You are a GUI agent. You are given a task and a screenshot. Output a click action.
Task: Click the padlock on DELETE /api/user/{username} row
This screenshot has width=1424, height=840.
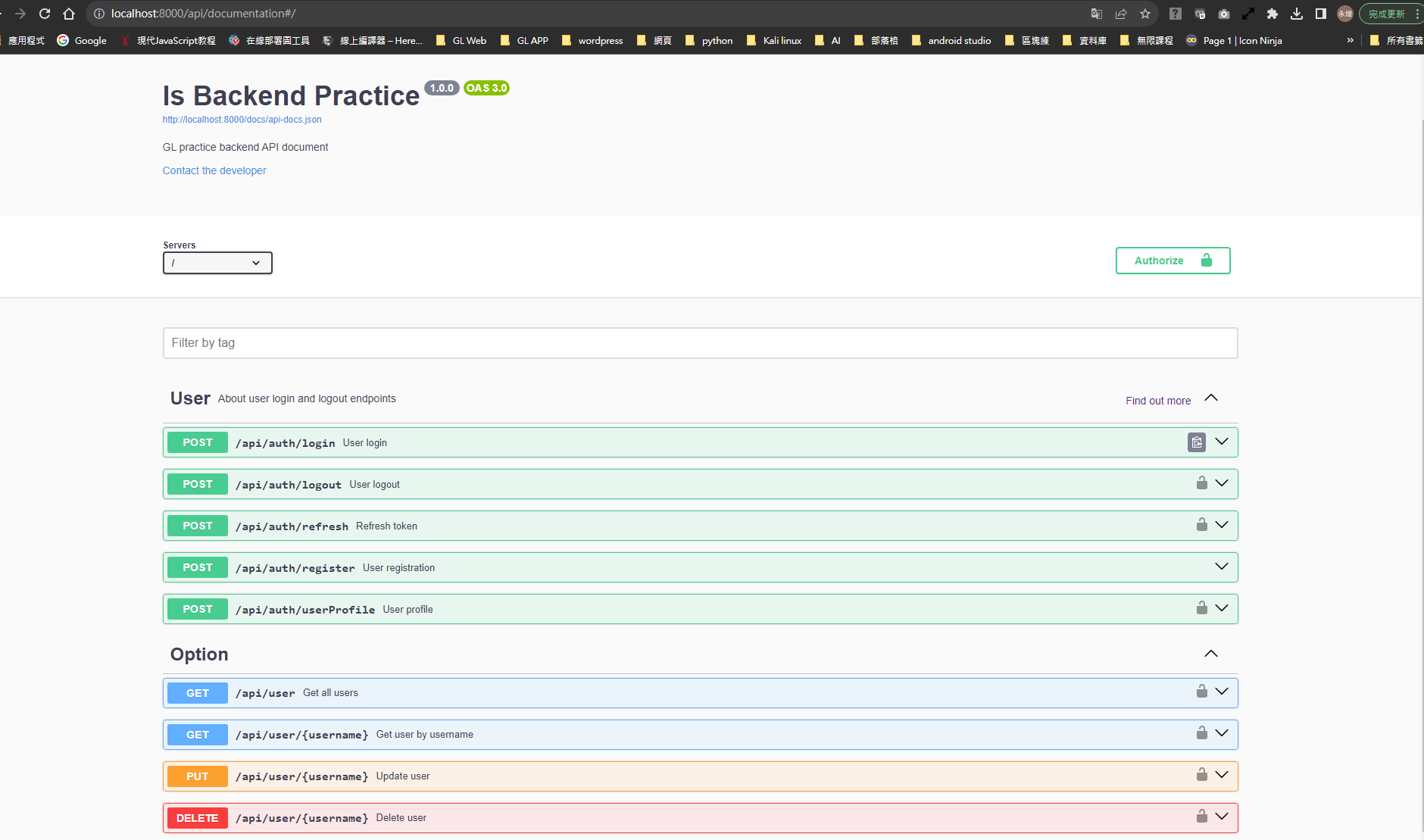click(x=1201, y=817)
